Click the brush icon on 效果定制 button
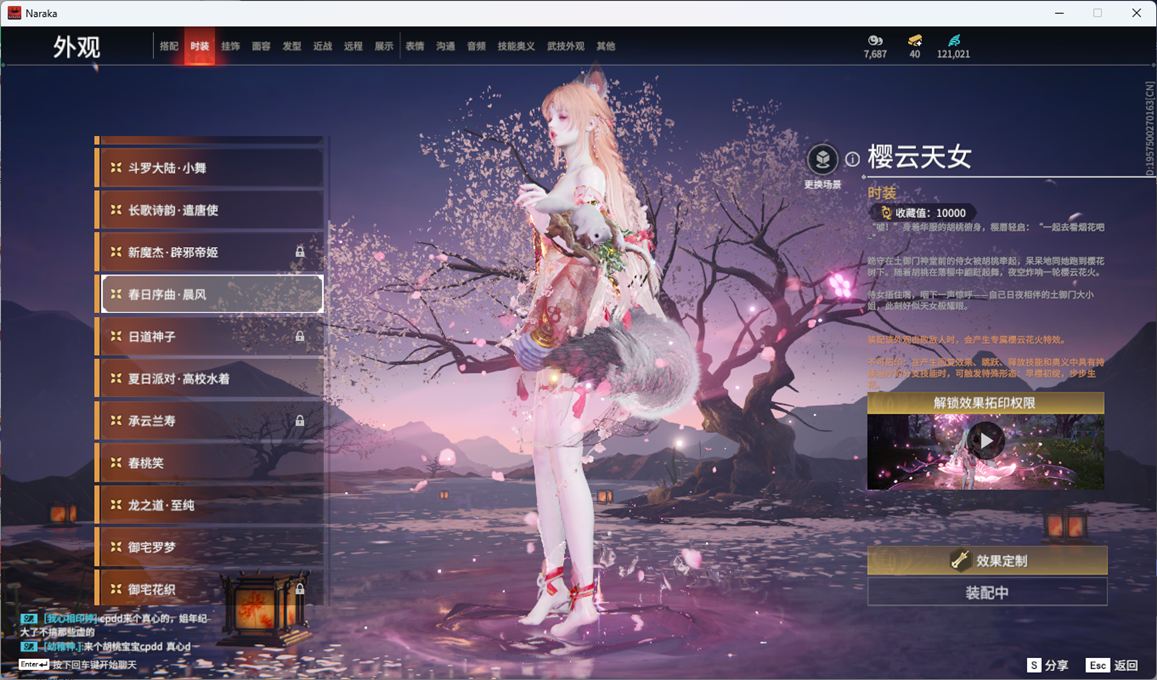Screen dimensions: 1157x680 tap(960, 560)
